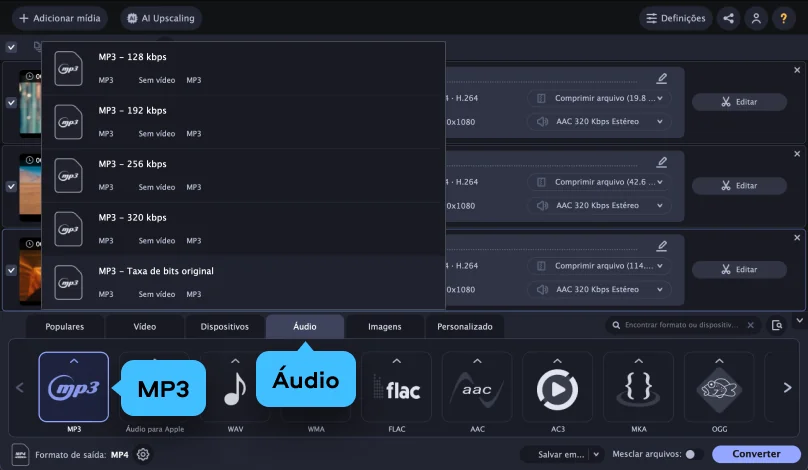Viewport: 808px width, 470px height.
Task: Pick the OGG format tile
Action: coord(719,387)
